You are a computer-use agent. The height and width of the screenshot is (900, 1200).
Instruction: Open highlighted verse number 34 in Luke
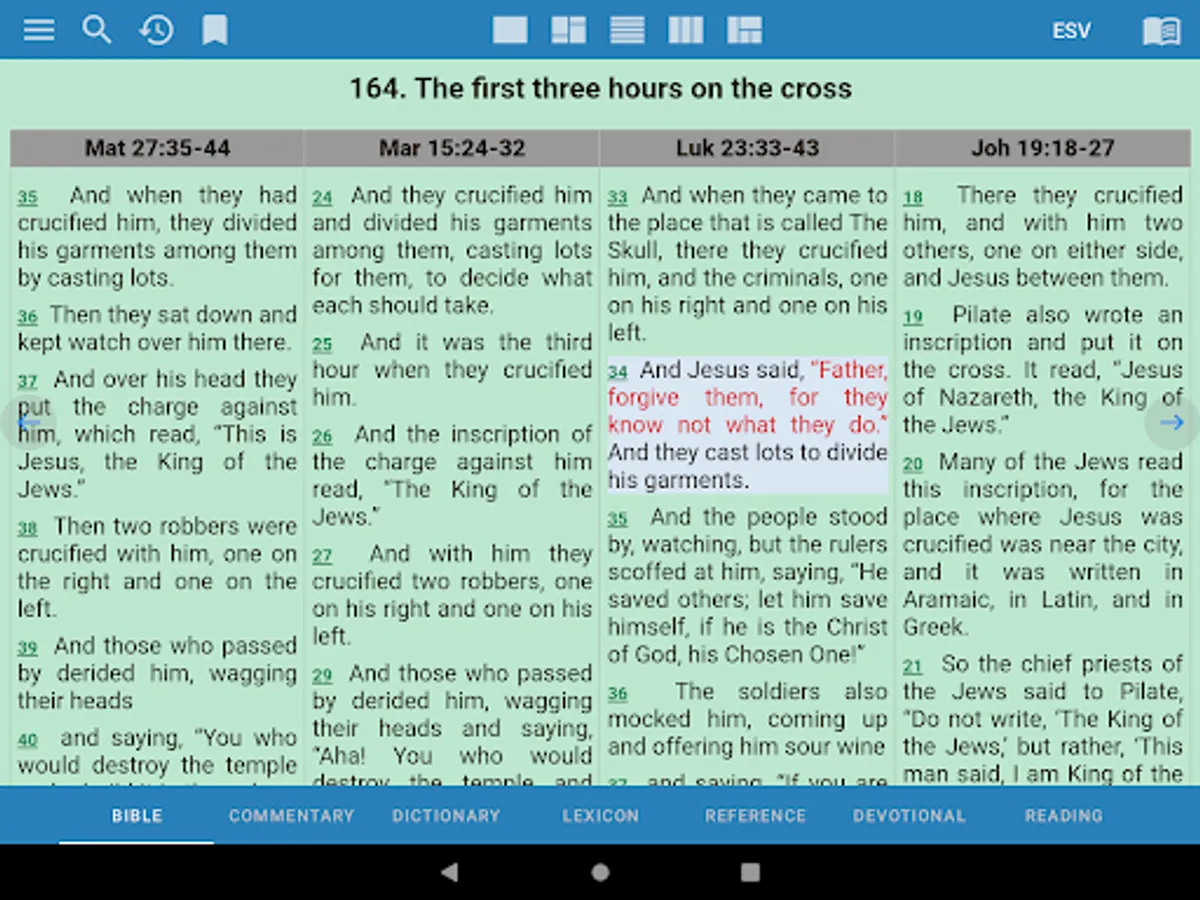[618, 373]
